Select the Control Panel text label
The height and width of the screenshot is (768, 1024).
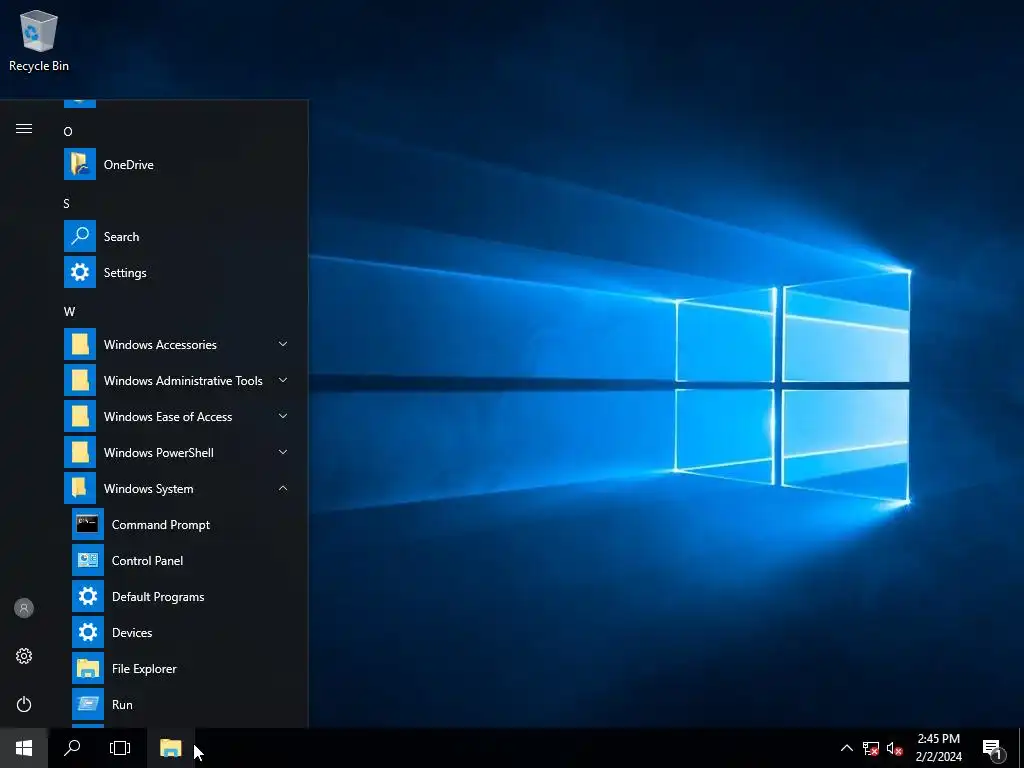click(147, 560)
